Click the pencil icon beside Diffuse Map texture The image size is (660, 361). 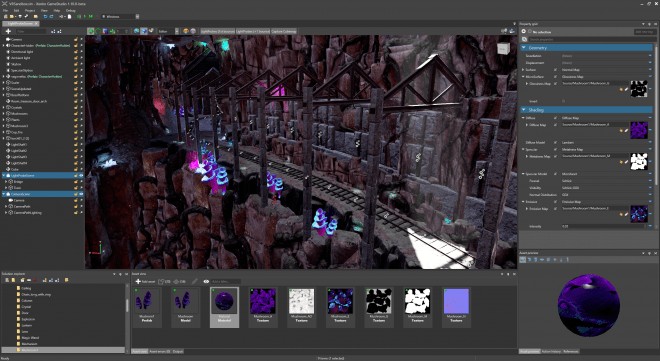click(626, 131)
